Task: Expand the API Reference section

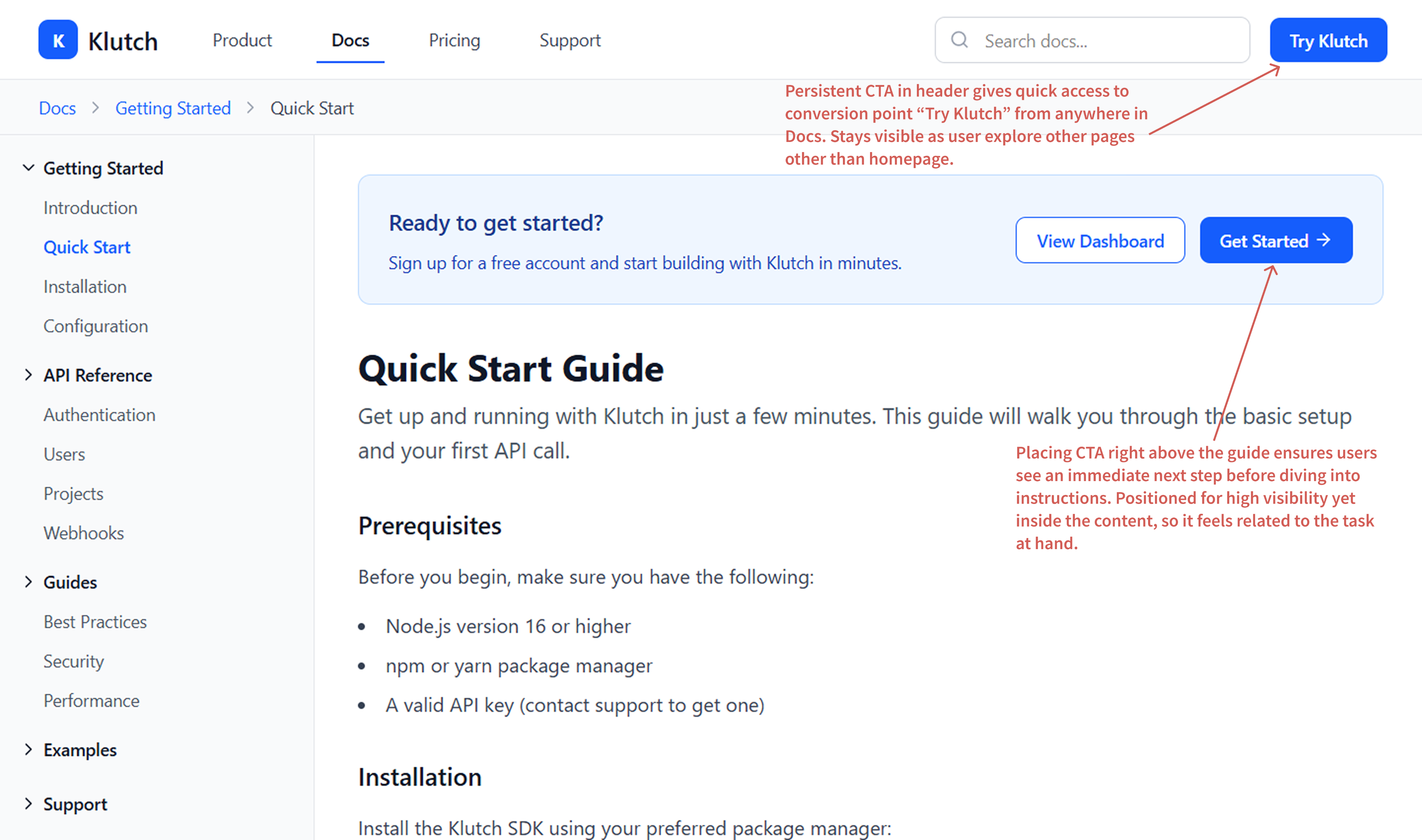Action: coord(28,375)
